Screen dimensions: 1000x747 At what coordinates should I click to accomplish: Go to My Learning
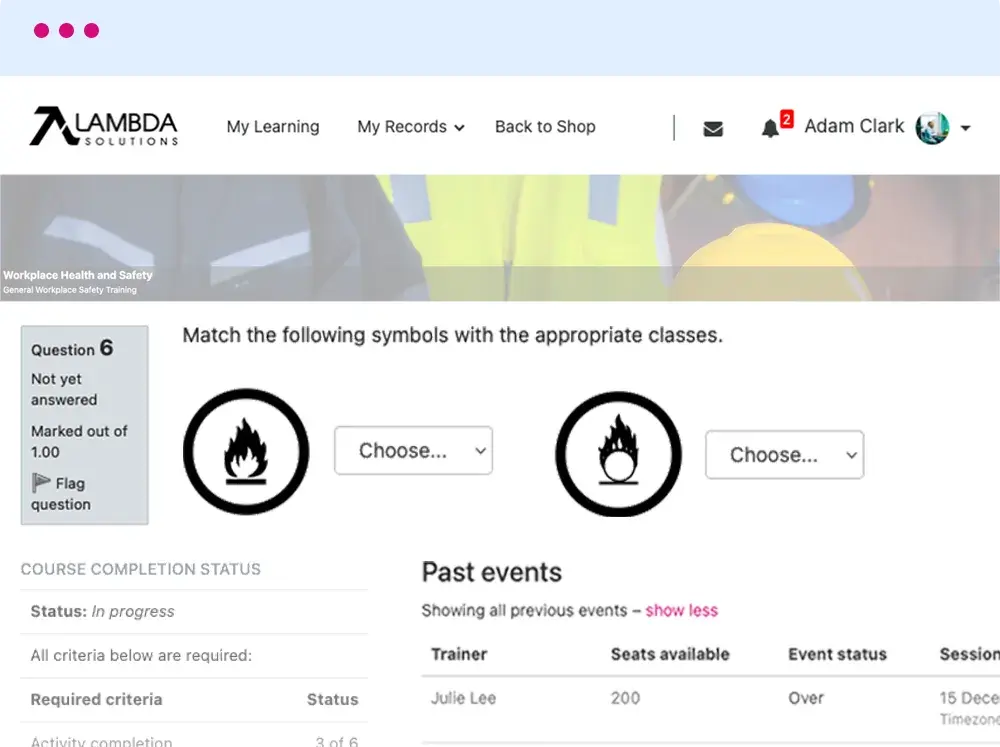coord(273,127)
